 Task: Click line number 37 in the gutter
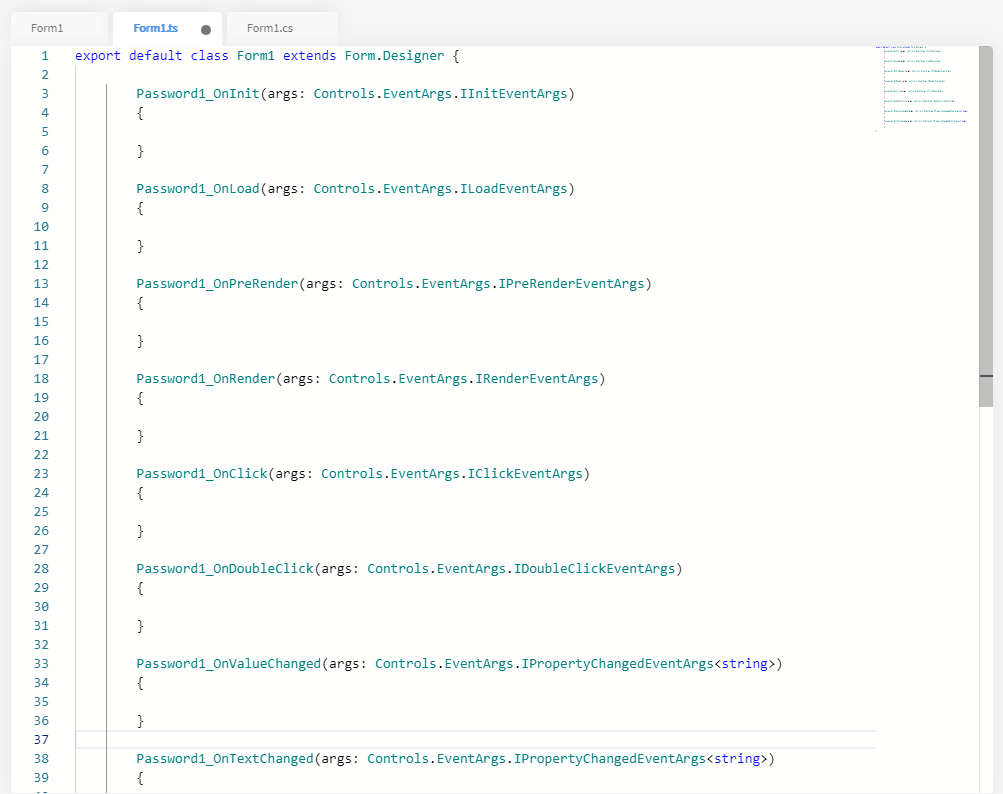point(41,740)
